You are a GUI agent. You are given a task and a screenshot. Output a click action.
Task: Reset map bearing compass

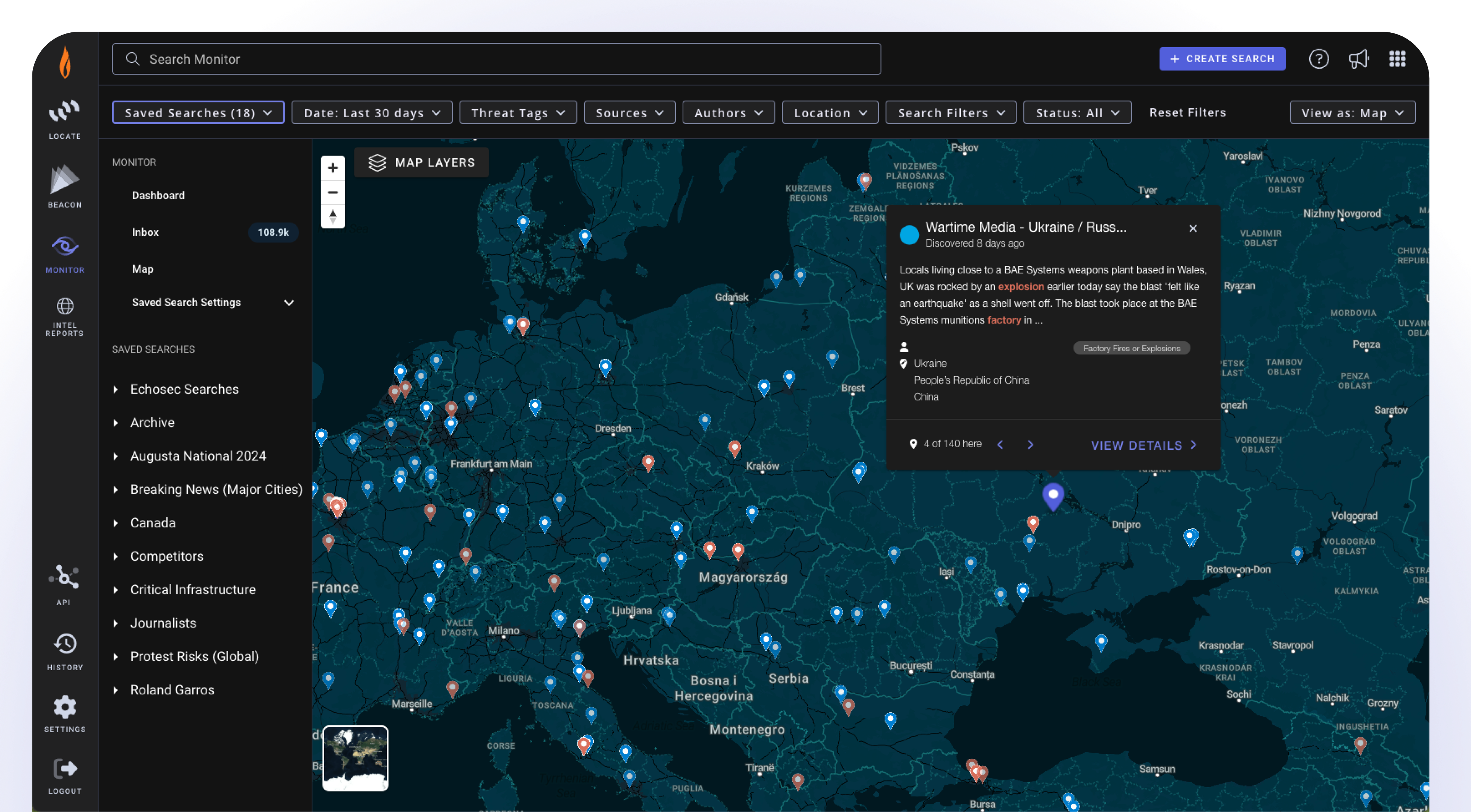point(333,217)
